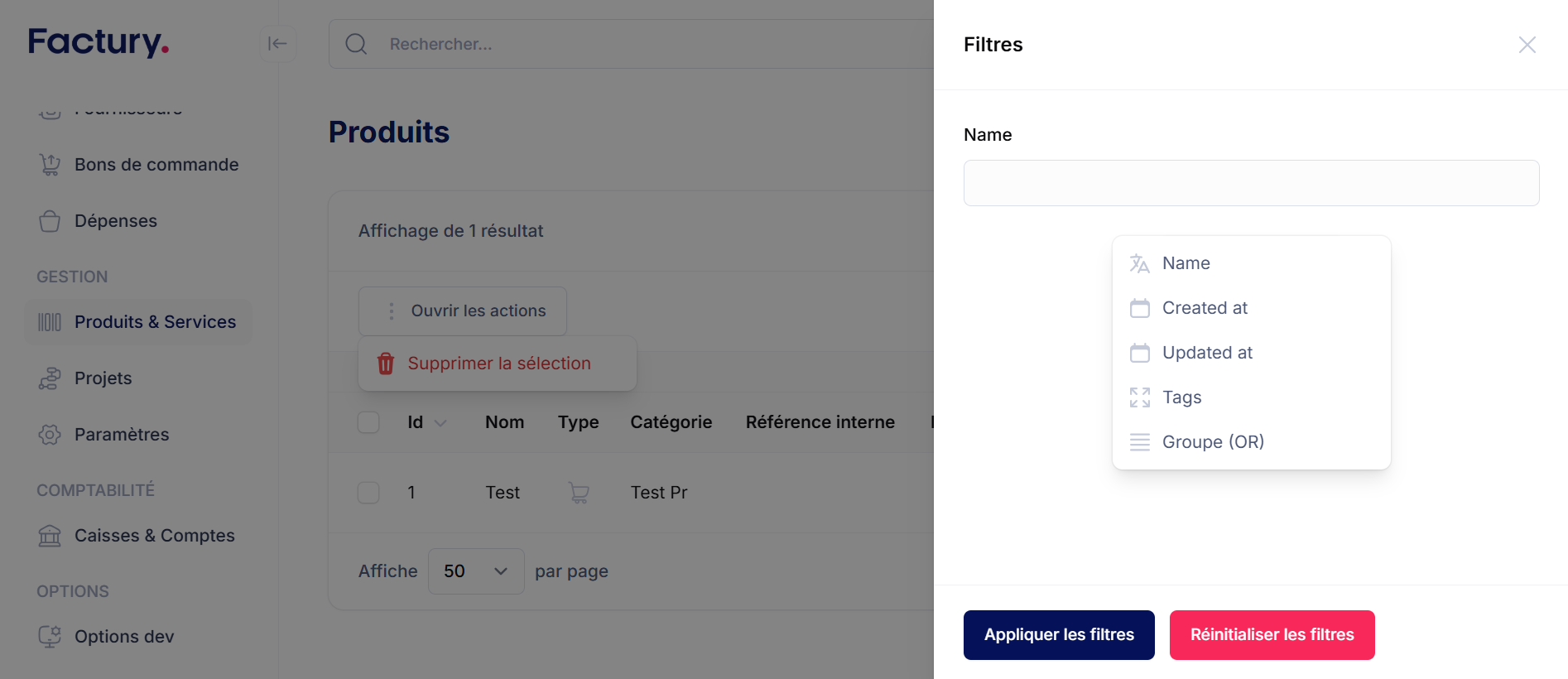
Task: Select Created at filter option
Action: [x=1205, y=308]
